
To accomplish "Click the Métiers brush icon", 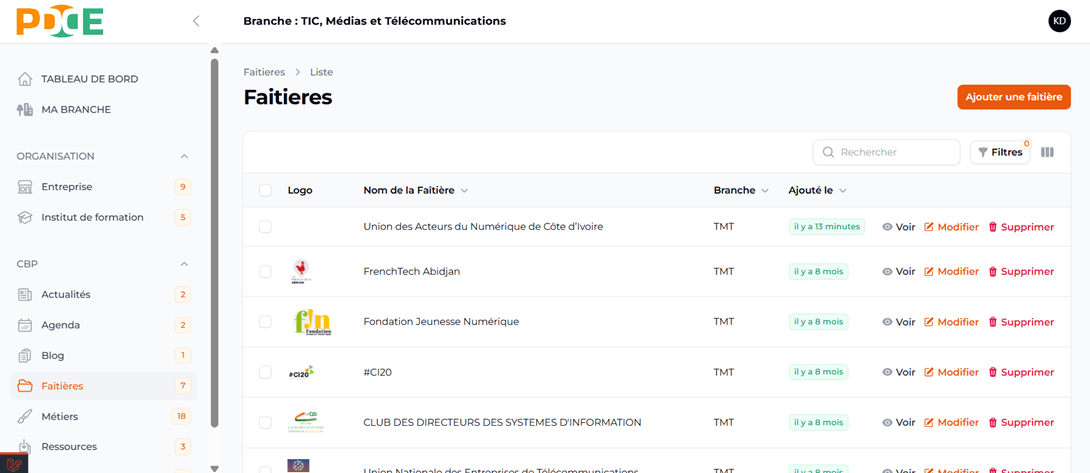I will pyautogui.click(x=25, y=416).
